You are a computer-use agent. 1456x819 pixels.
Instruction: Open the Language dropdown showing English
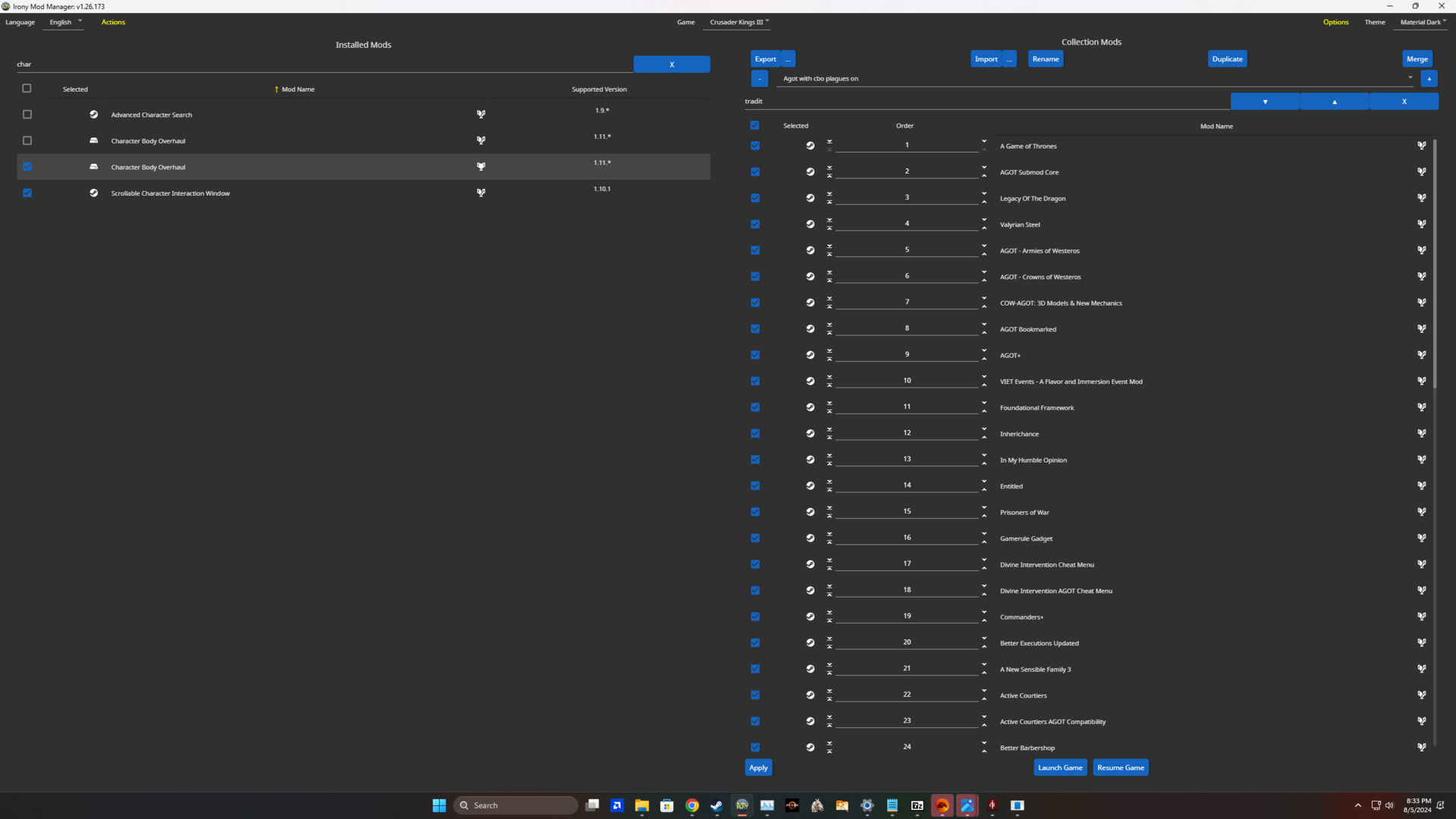(64, 22)
